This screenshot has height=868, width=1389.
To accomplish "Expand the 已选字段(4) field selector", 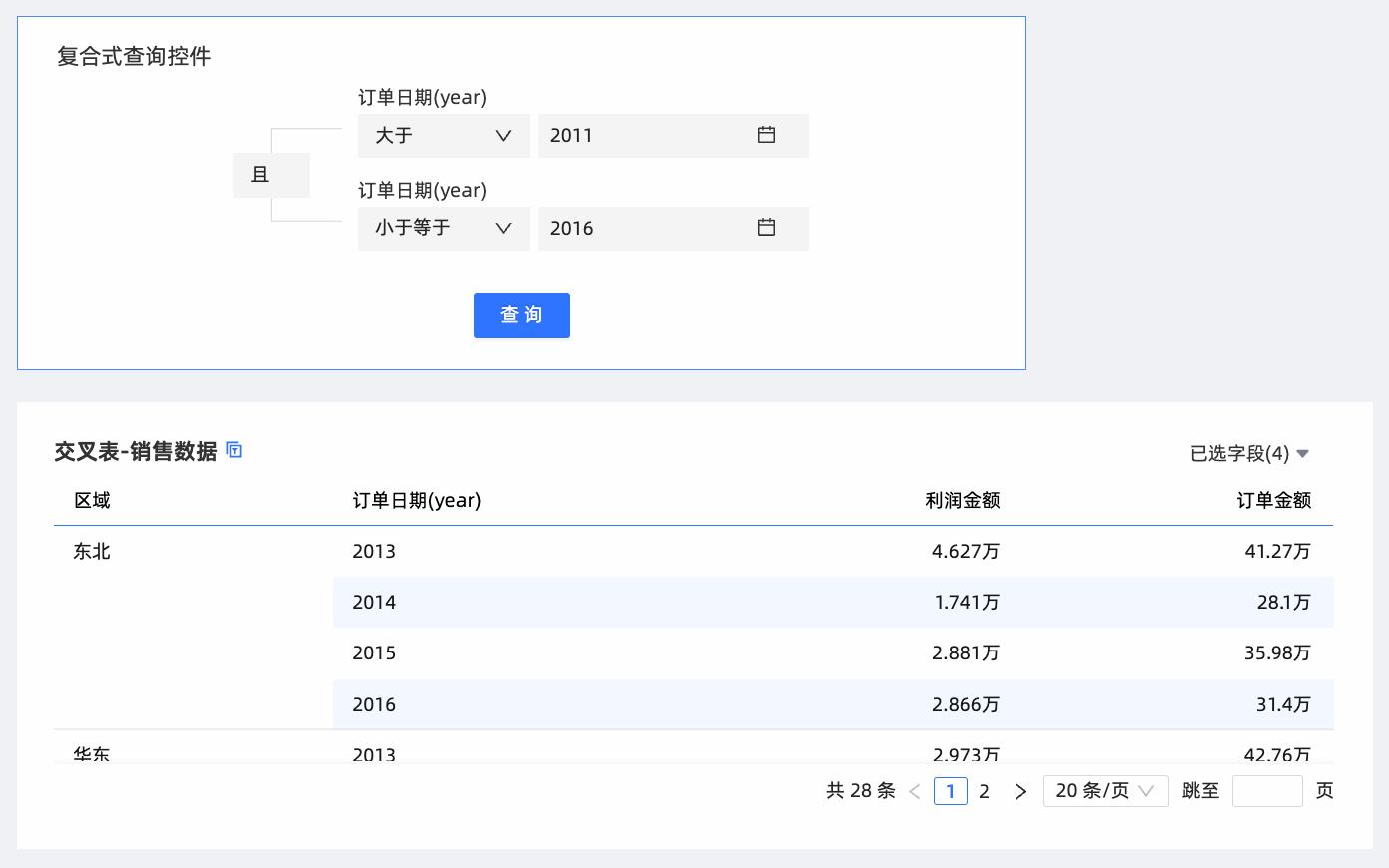I will (1249, 454).
